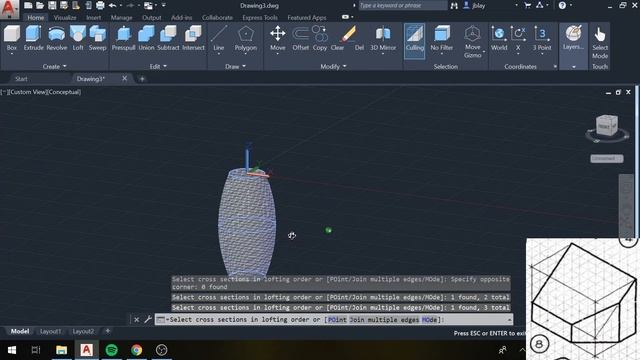Click the POint option in command line

[x=337, y=320]
